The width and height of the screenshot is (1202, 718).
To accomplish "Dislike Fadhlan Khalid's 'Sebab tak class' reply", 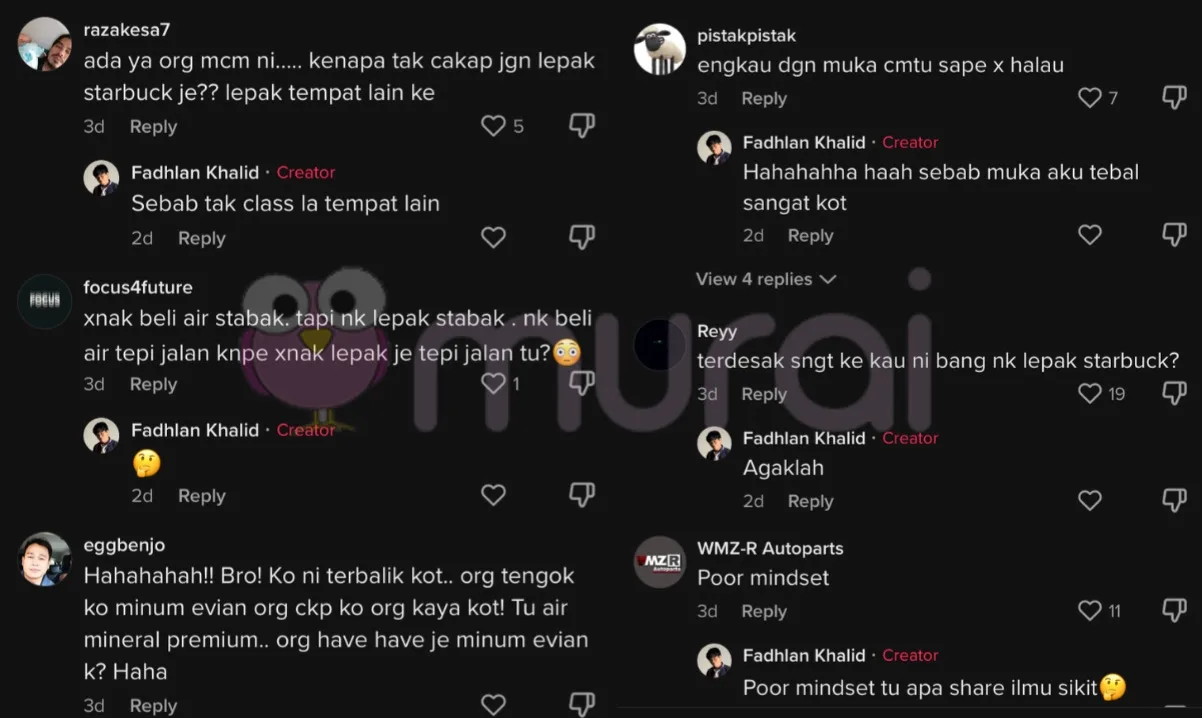I will [581, 237].
